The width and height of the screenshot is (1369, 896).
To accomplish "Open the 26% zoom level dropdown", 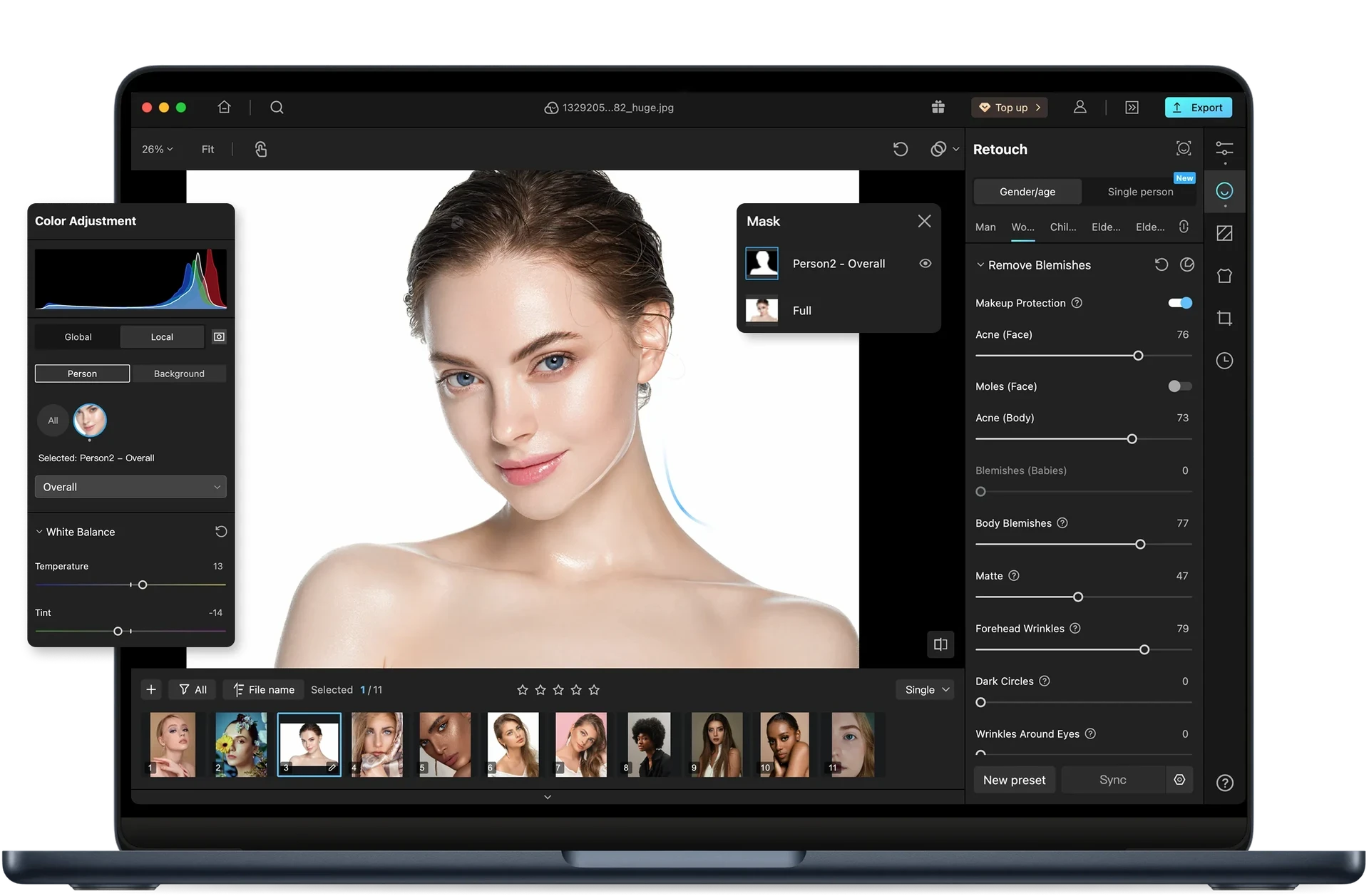I will coord(157,149).
